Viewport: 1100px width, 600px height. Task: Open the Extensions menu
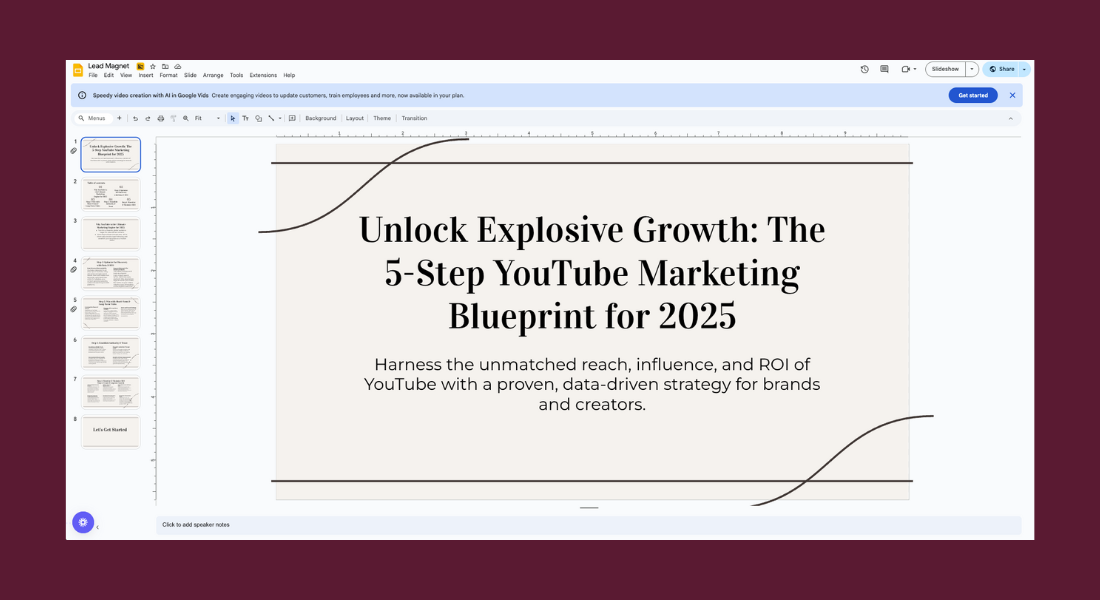[263, 75]
